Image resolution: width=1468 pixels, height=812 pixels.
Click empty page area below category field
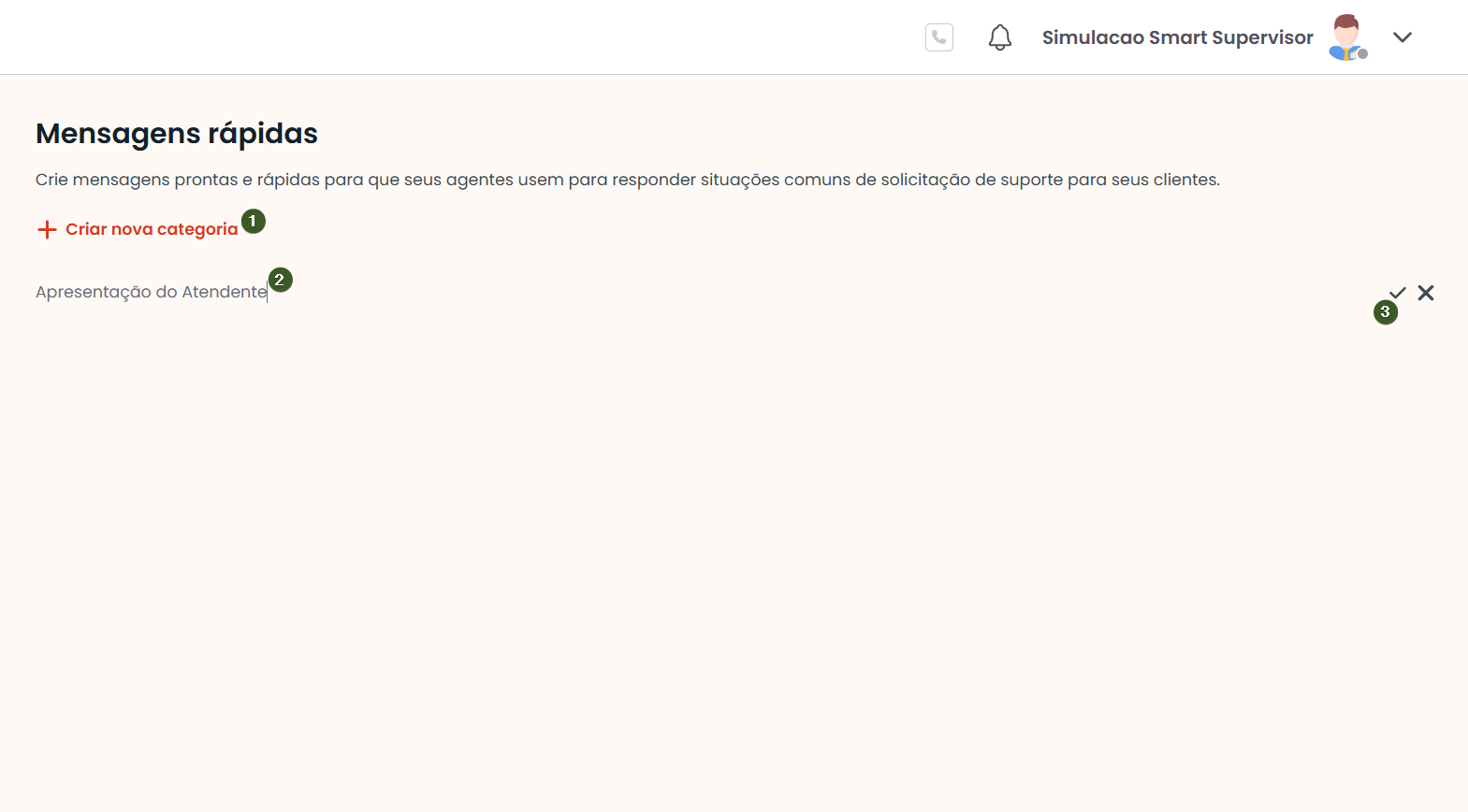[730, 561]
